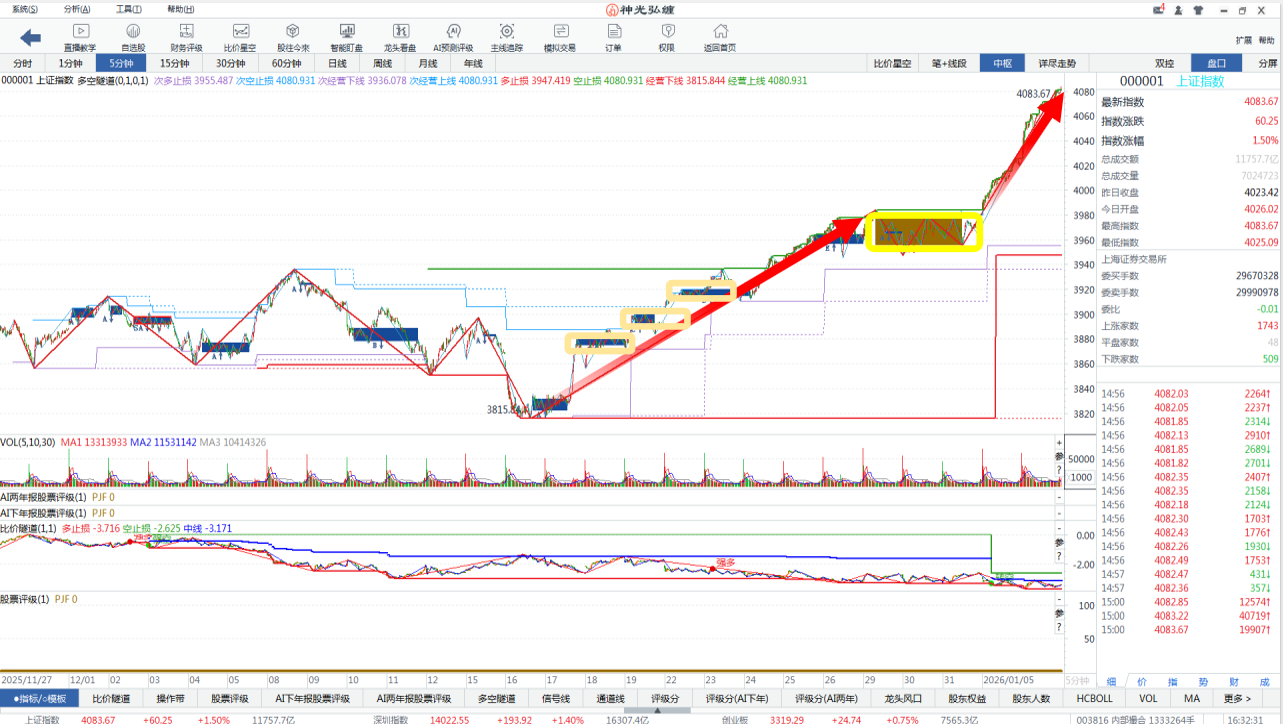Open the 分析(A) menu

click(x=76, y=9)
